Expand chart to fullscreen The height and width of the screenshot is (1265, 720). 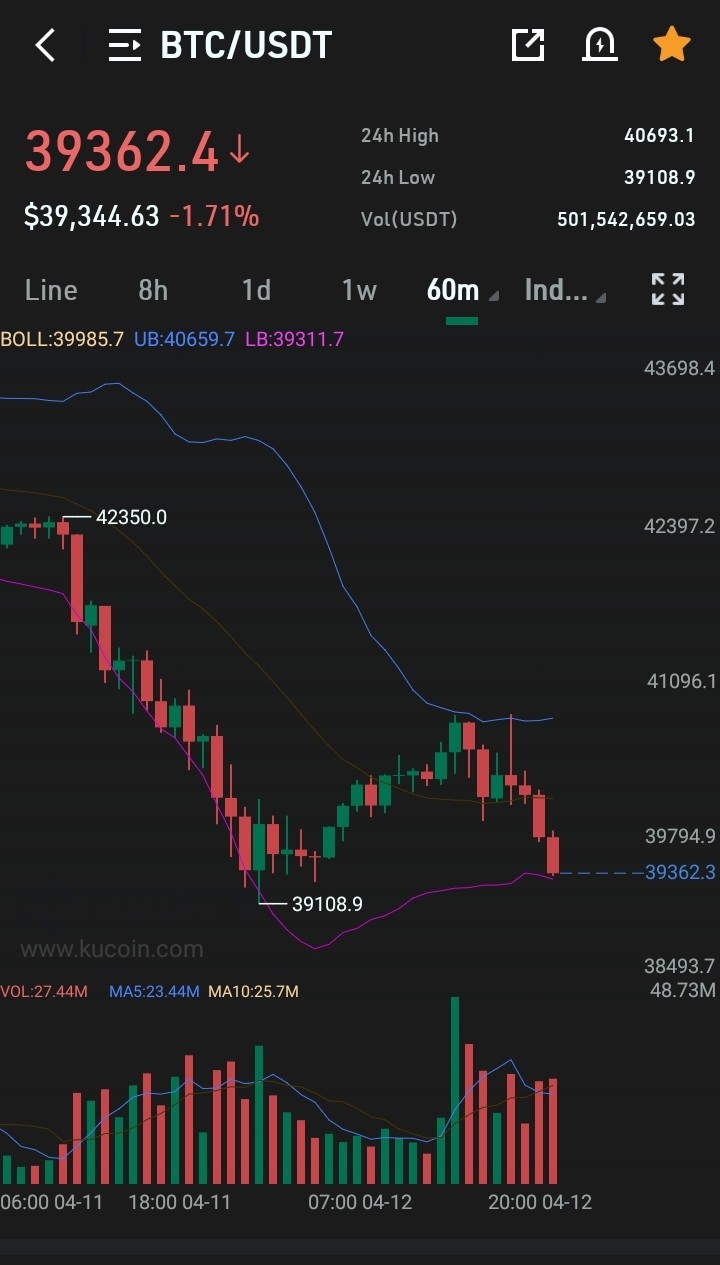(668, 289)
